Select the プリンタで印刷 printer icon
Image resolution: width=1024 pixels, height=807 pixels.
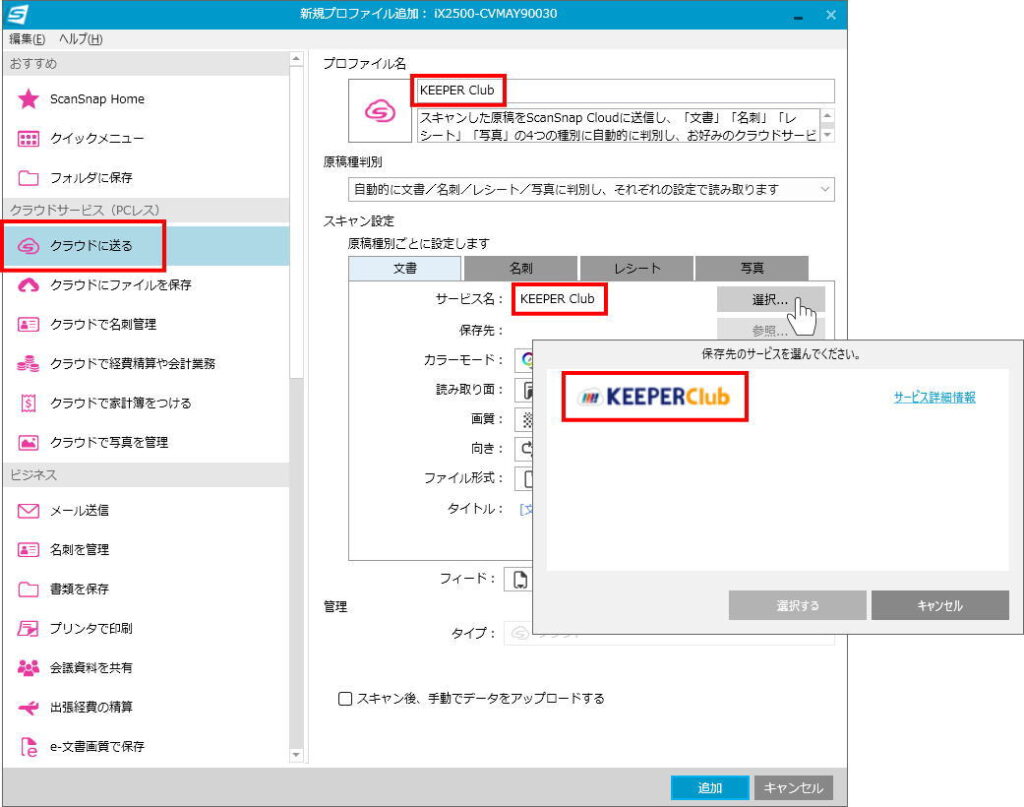(x=29, y=629)
